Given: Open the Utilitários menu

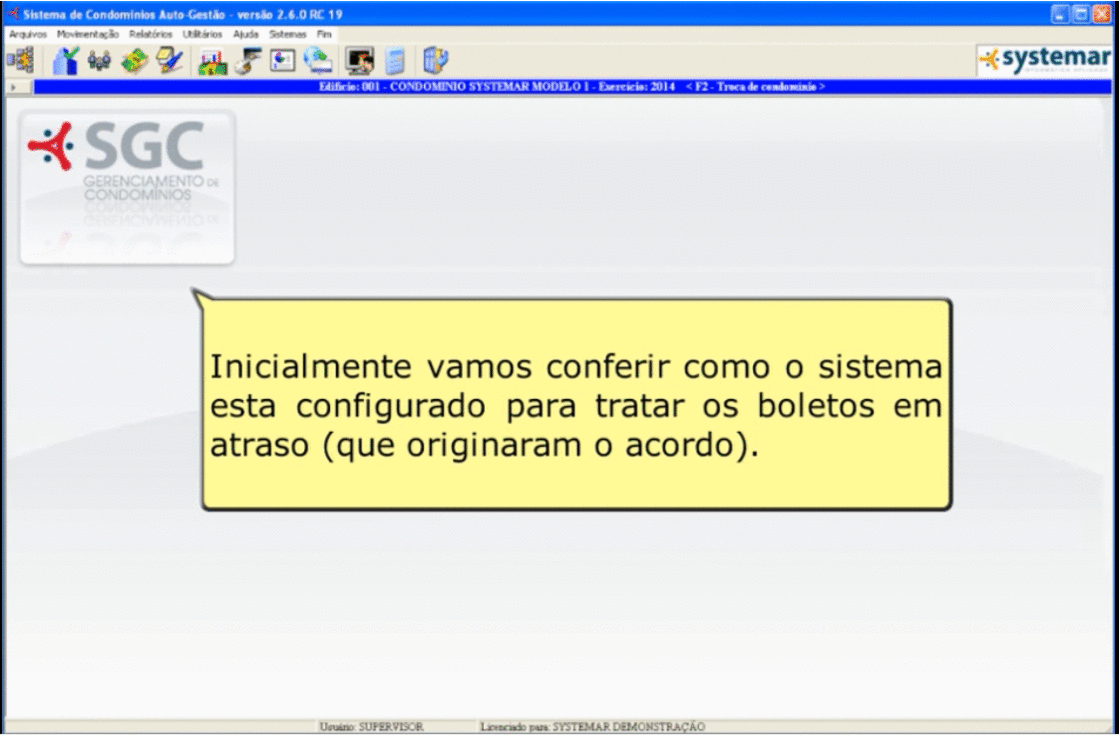Looking at the screenshot, I should tap(204, 33).
